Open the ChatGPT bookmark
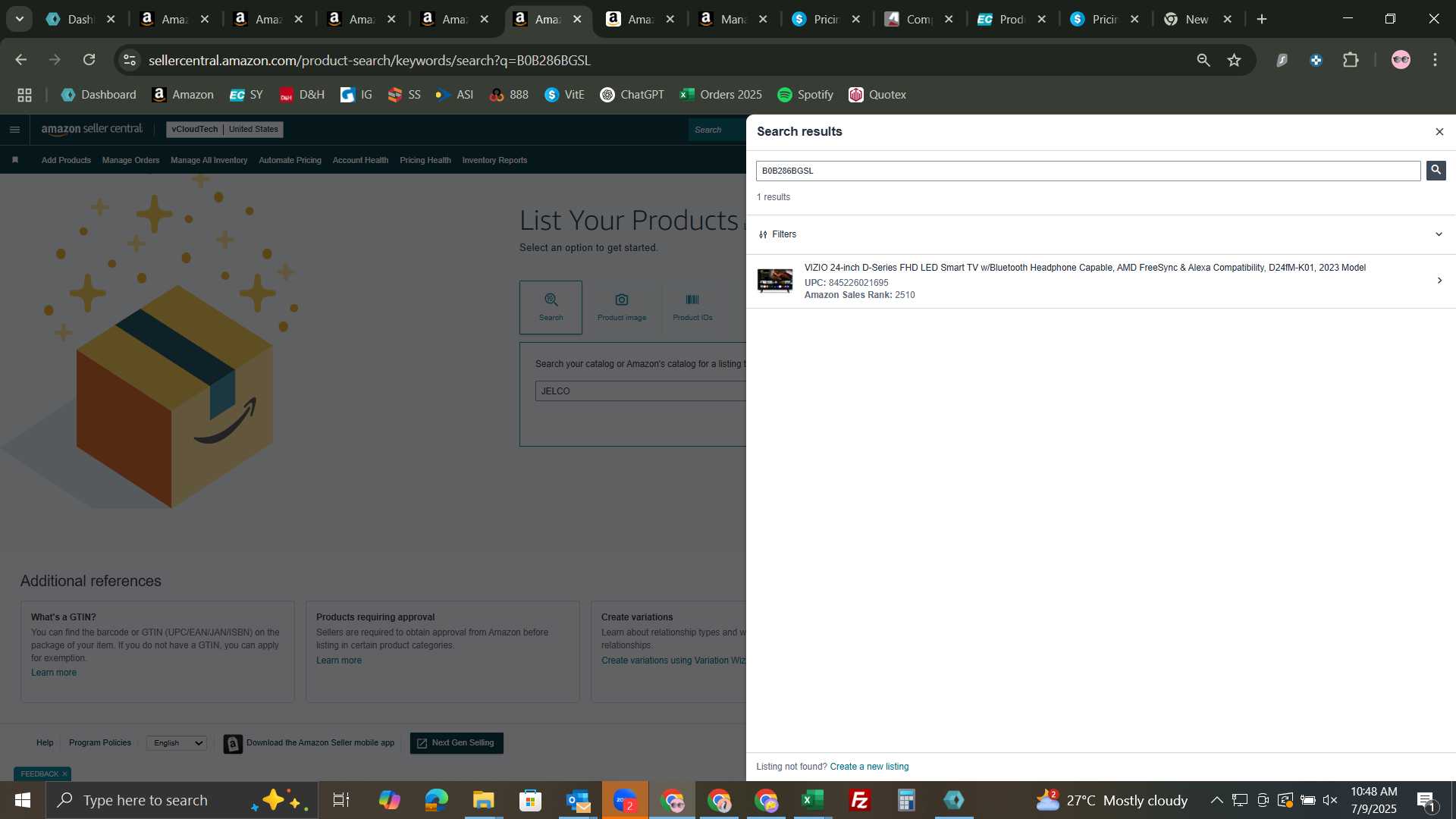 [632, 95]
